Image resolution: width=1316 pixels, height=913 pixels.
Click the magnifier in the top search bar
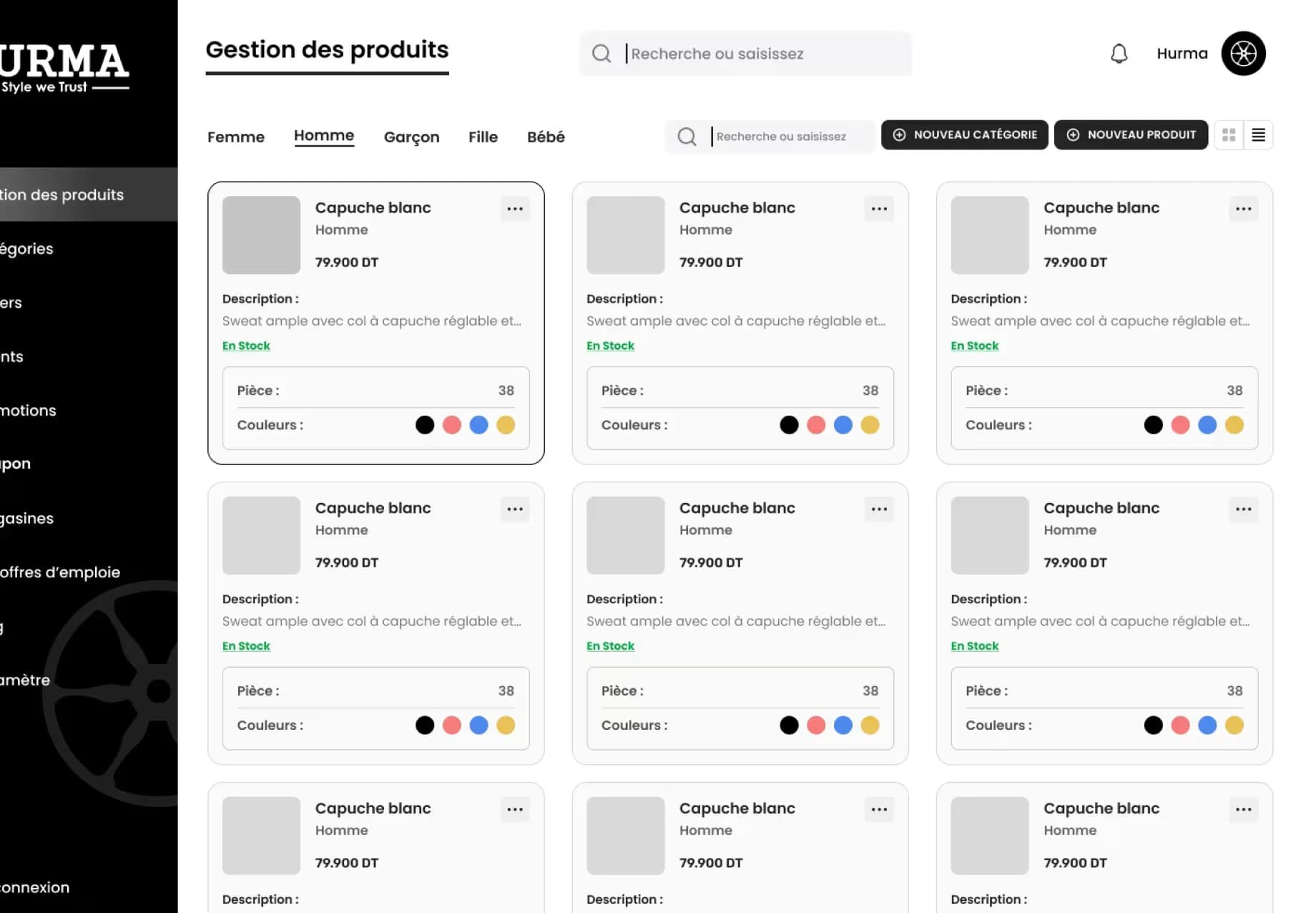coord(601,54)
